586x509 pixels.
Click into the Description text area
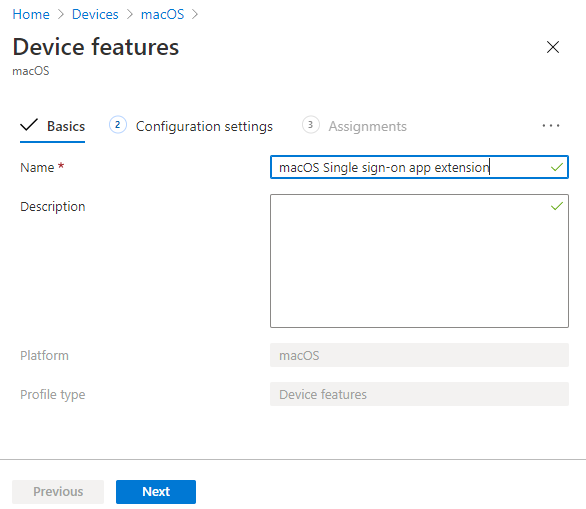pyautogui.click(x=419, y=261)
